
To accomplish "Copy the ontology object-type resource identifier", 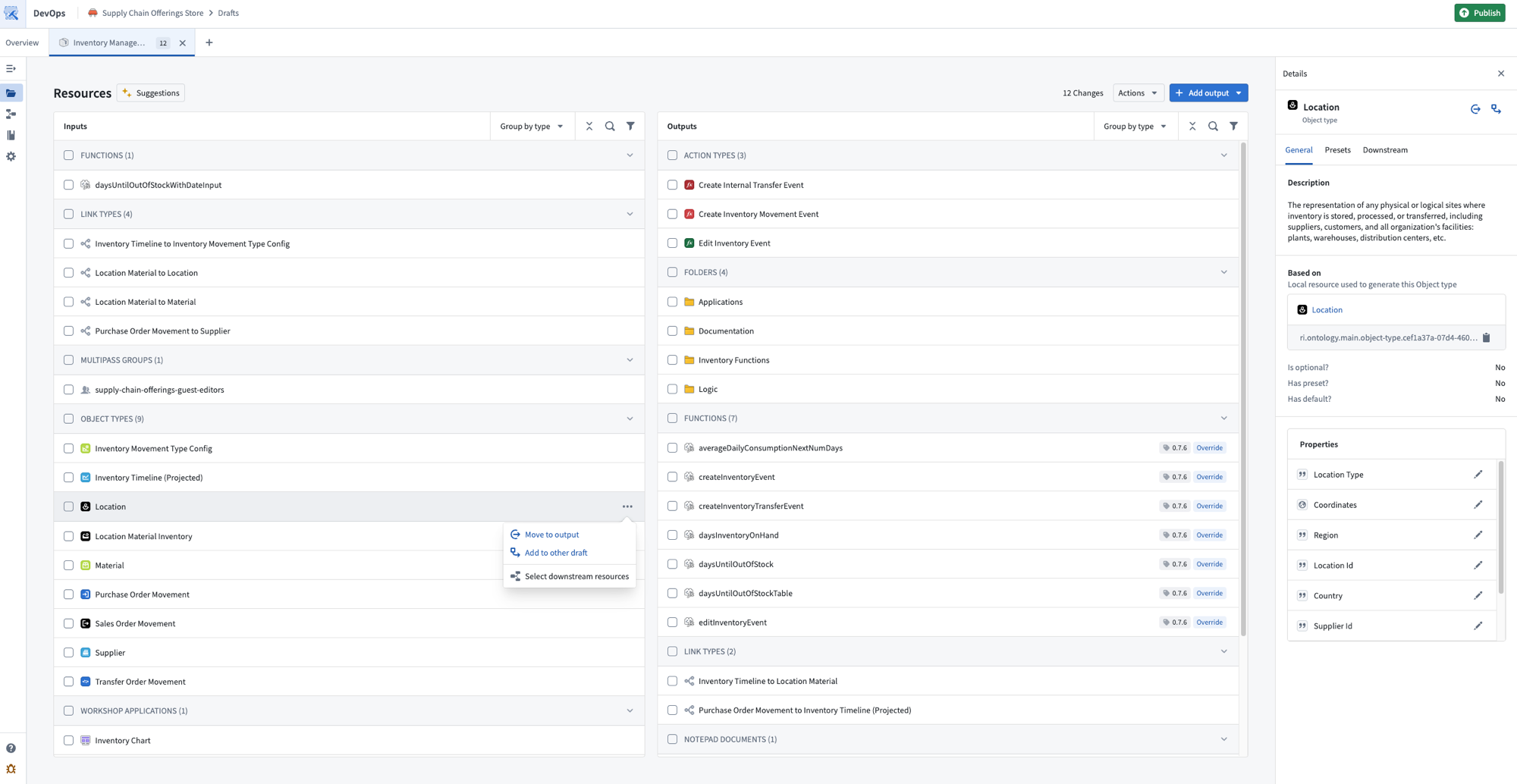I will (1487, 338).
